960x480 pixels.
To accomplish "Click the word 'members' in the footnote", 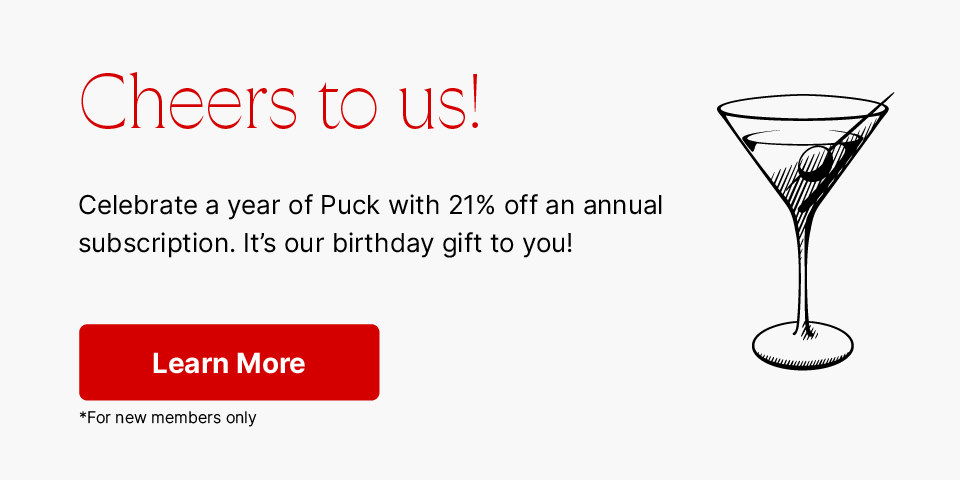I will pyautogui.click(x=179, y=418).
